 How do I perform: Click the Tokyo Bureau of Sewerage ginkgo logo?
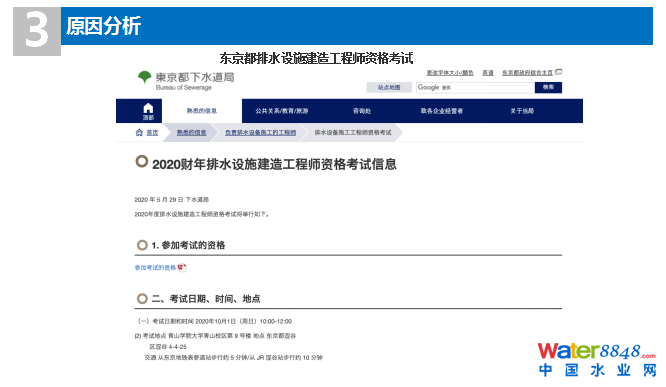coord(144,77)
